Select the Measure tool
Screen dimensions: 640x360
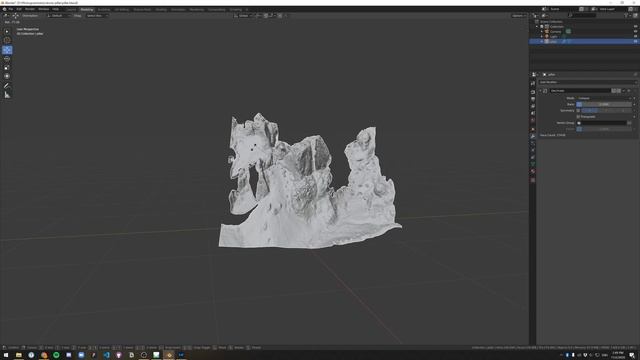tap(7, 95)
